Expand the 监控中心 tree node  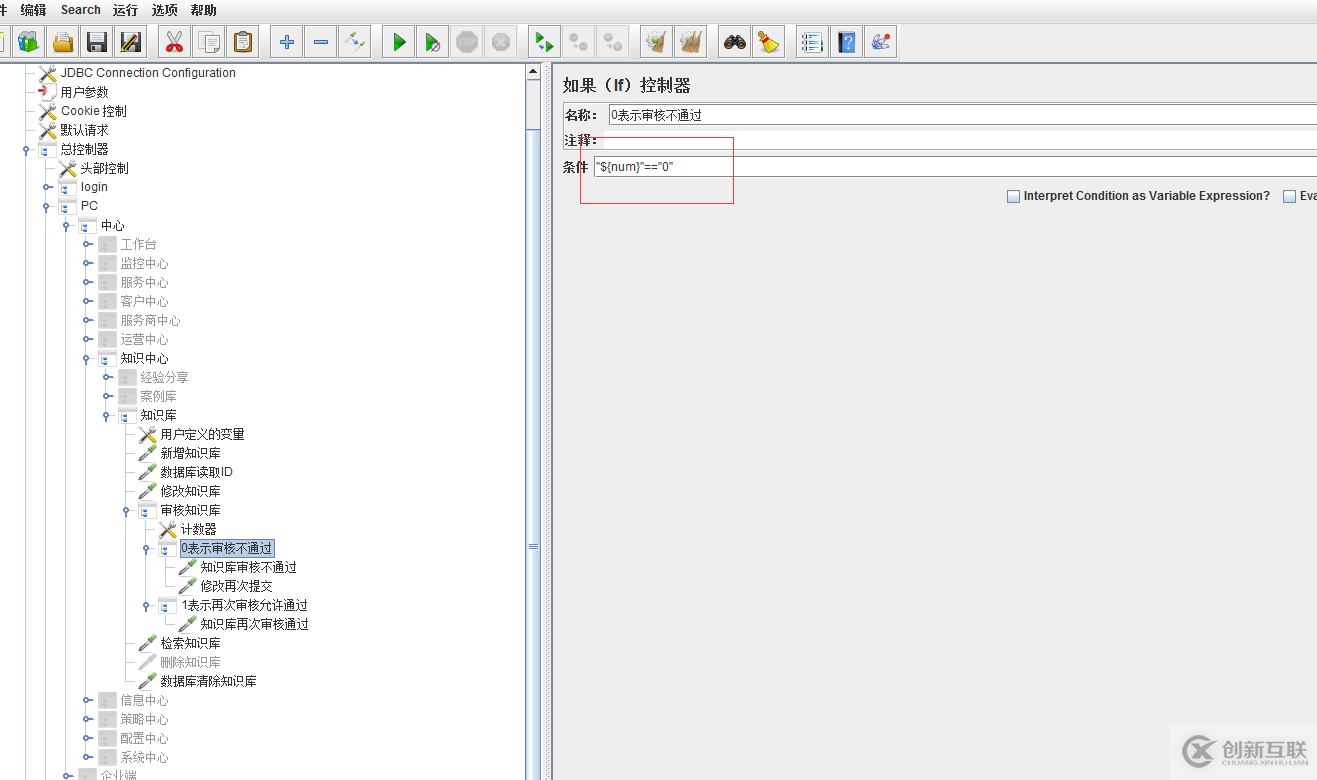(87, 263)
